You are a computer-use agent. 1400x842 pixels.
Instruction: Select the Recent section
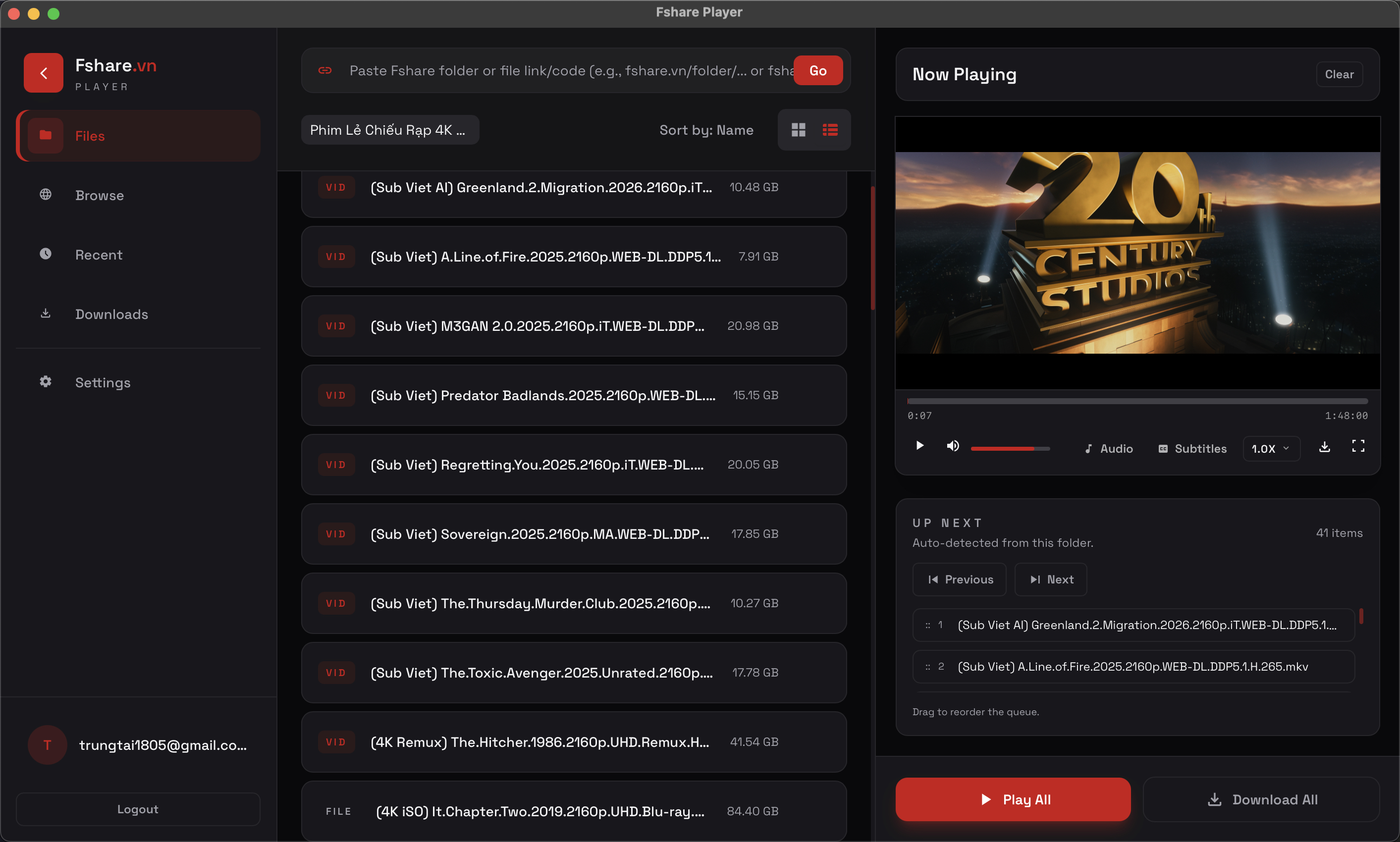tap(99, 255)
